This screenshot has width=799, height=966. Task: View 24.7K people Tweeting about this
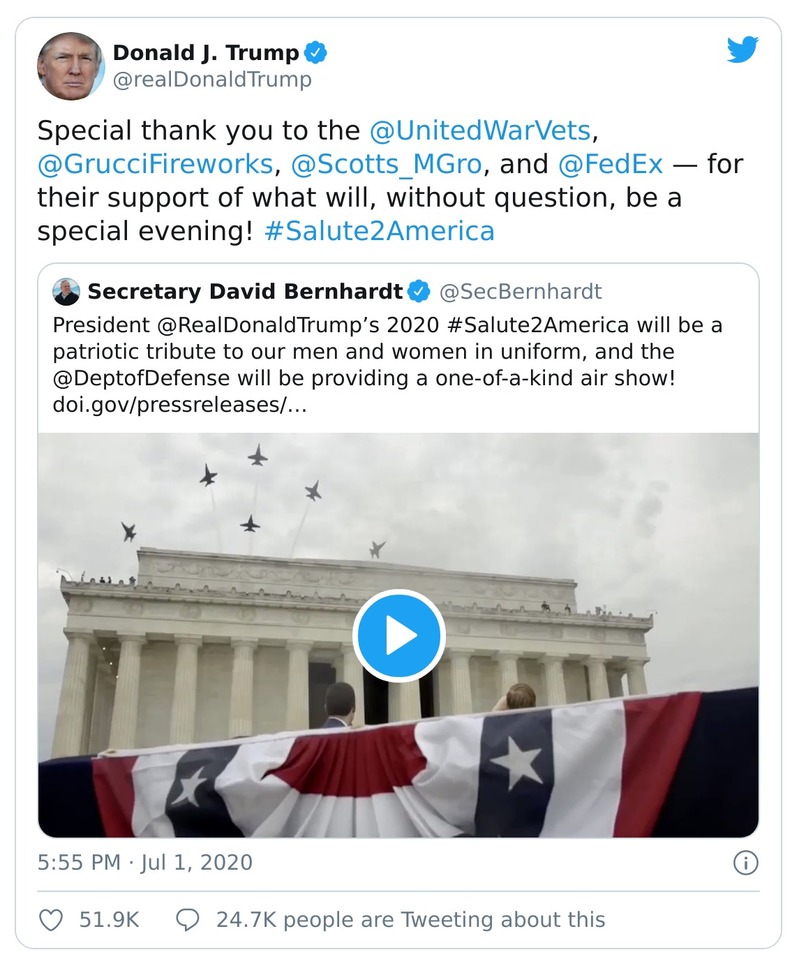click(410, 919)
